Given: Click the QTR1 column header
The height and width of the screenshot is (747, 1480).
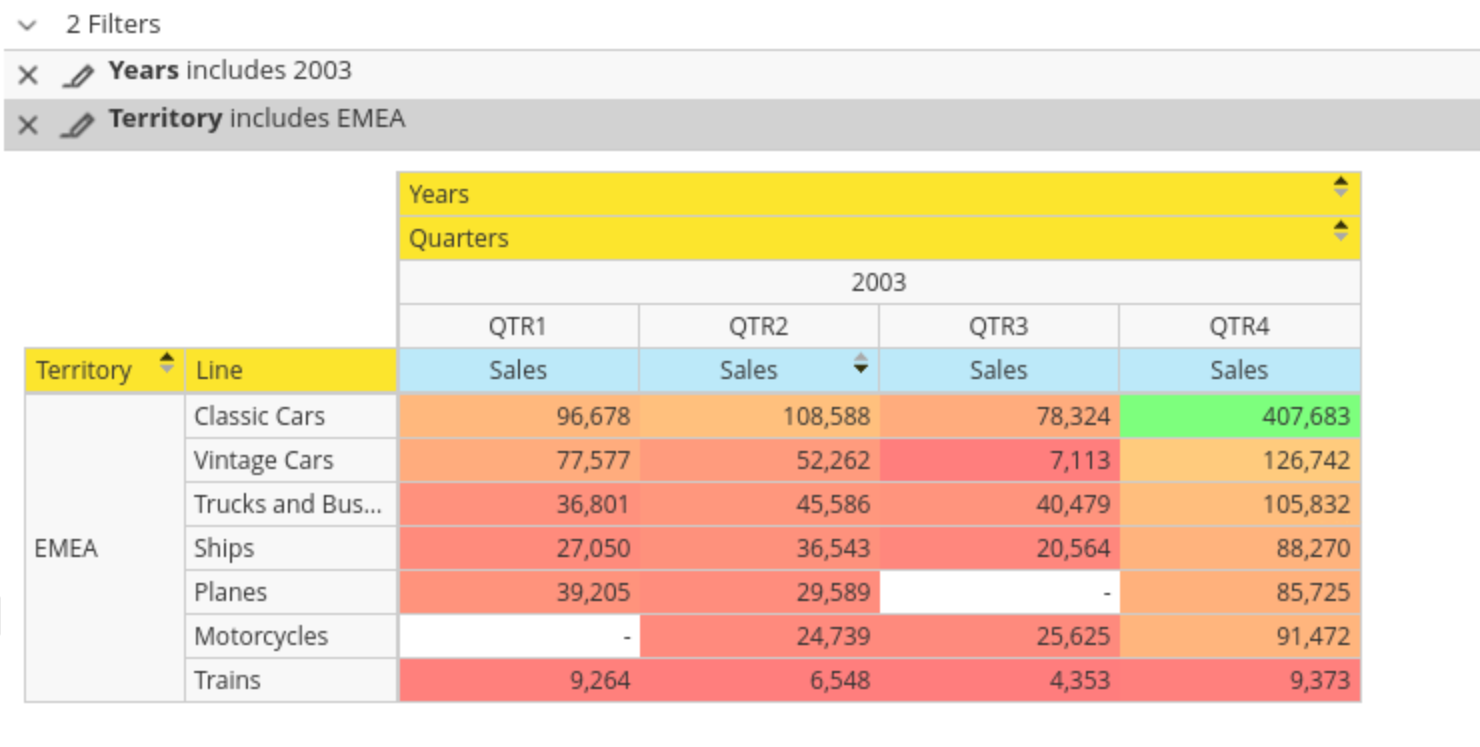Looking at the screenshot, I should pyautogui.click(x=517, y=326).
